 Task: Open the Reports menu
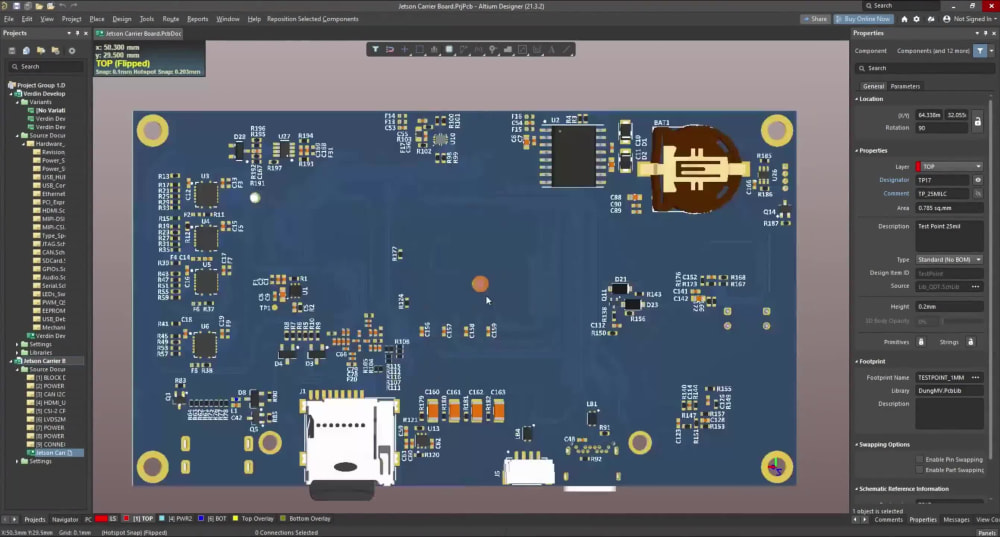(198, 19)
